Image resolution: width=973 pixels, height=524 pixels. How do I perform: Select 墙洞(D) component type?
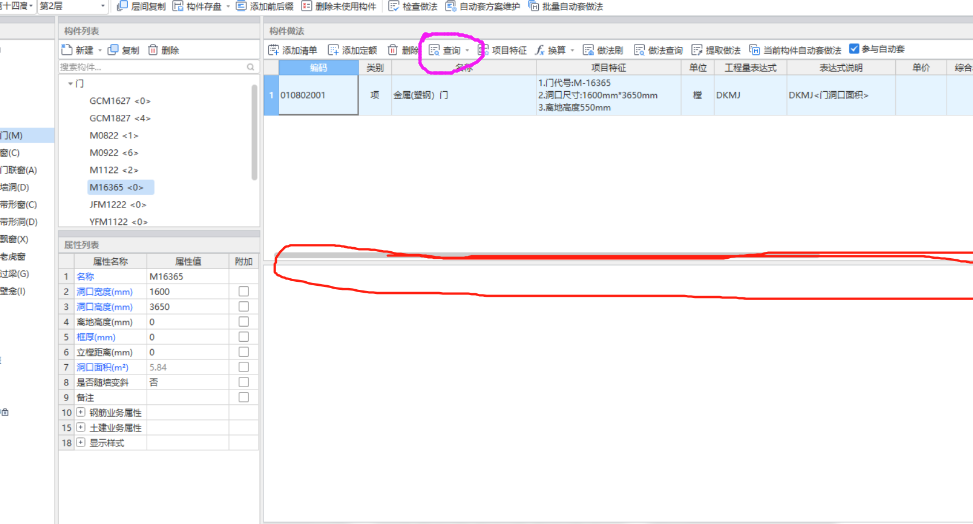[15, 187]
